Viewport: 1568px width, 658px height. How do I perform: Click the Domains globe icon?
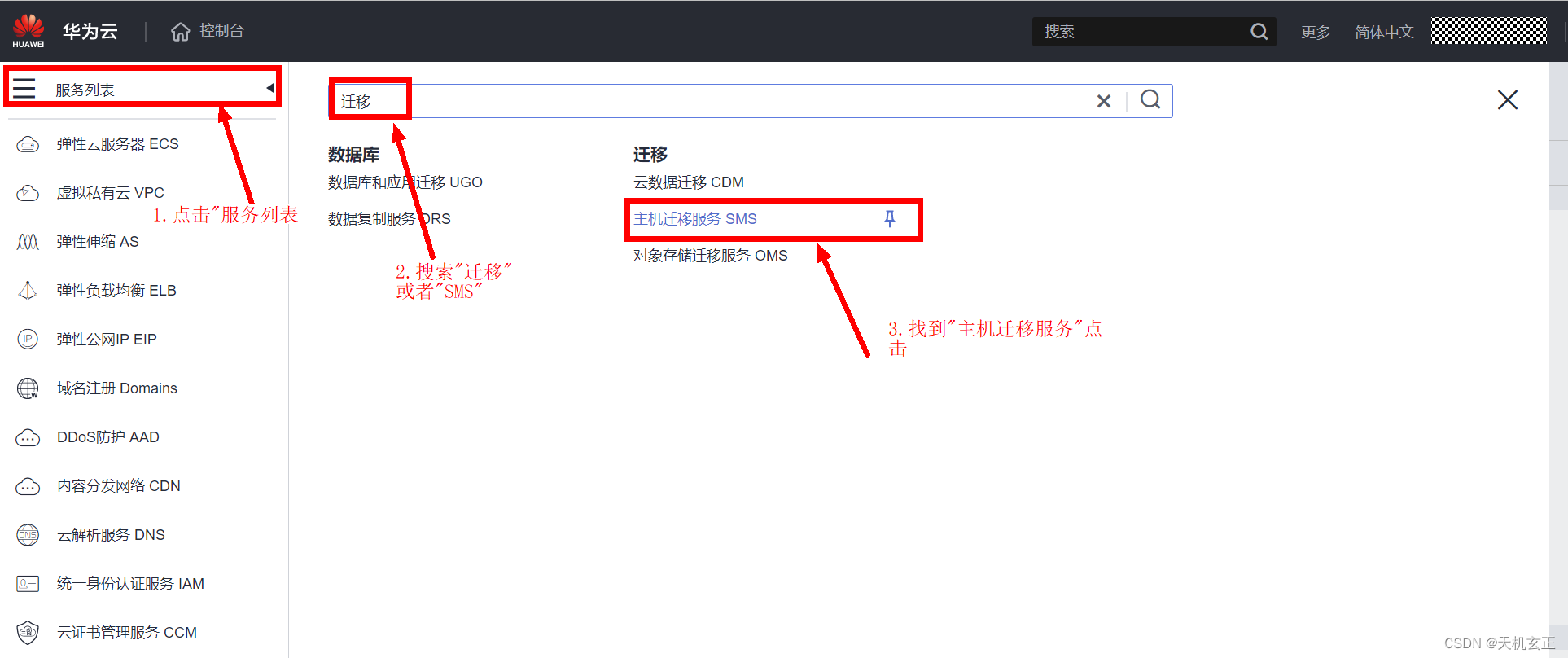pos(28,388)
